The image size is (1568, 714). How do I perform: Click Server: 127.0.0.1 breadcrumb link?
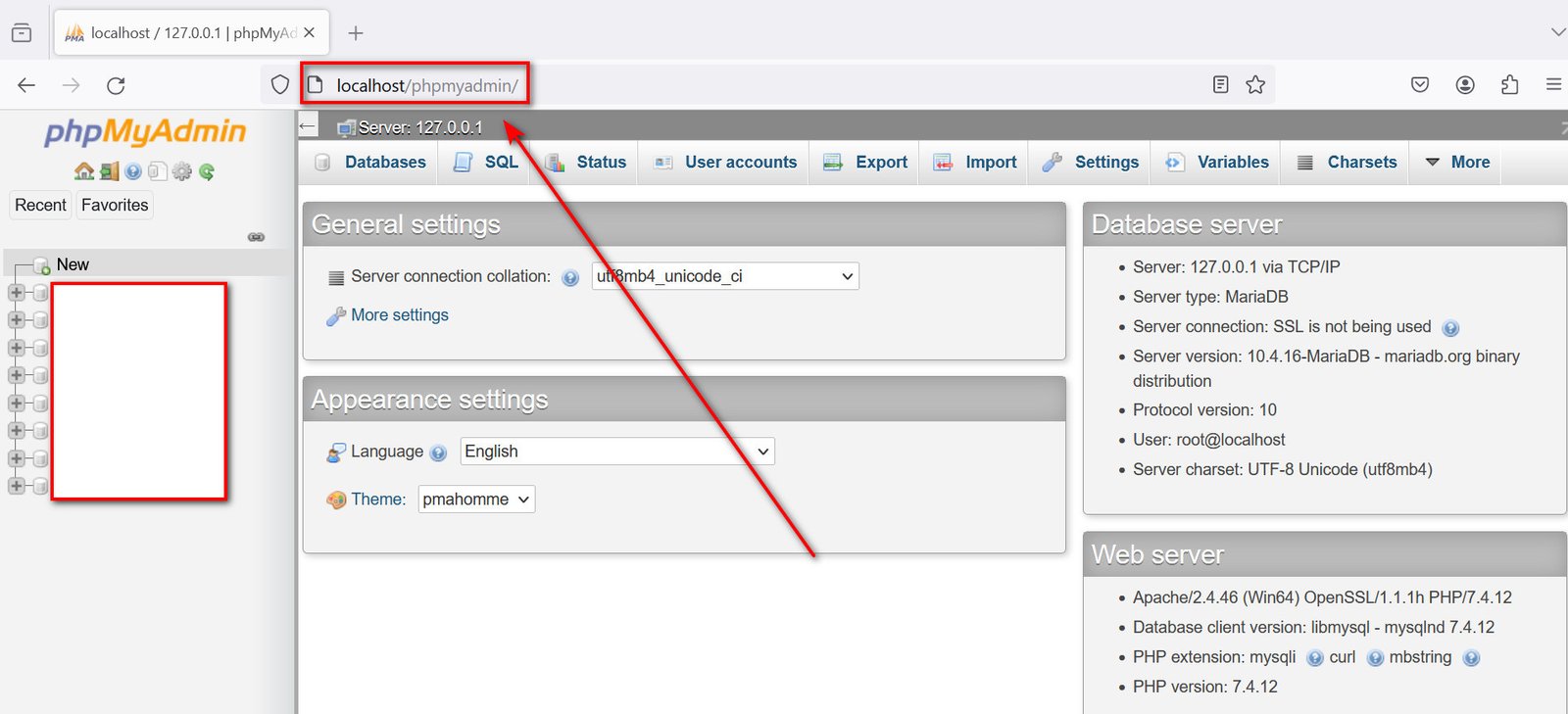pyautogui.click(x=420, y=127)
